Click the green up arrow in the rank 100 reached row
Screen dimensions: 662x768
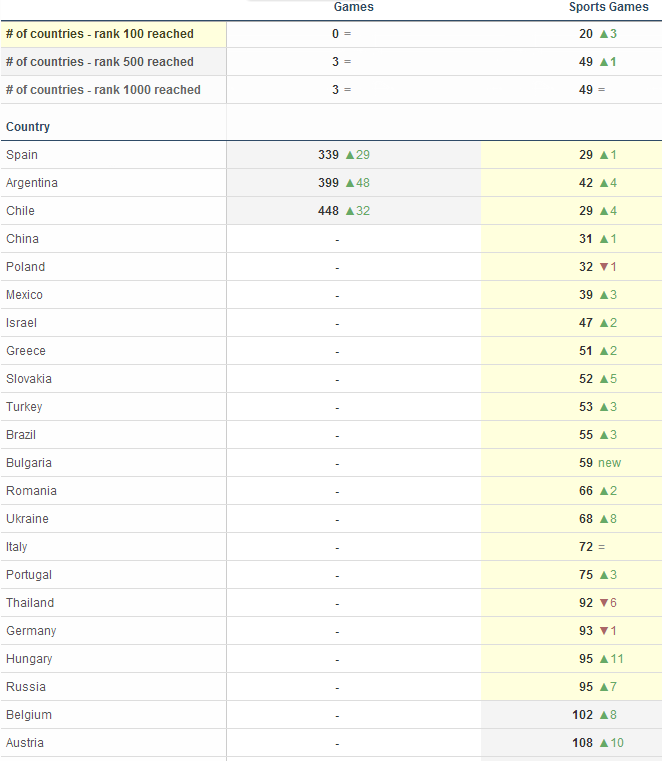click(x=604, y=34)
